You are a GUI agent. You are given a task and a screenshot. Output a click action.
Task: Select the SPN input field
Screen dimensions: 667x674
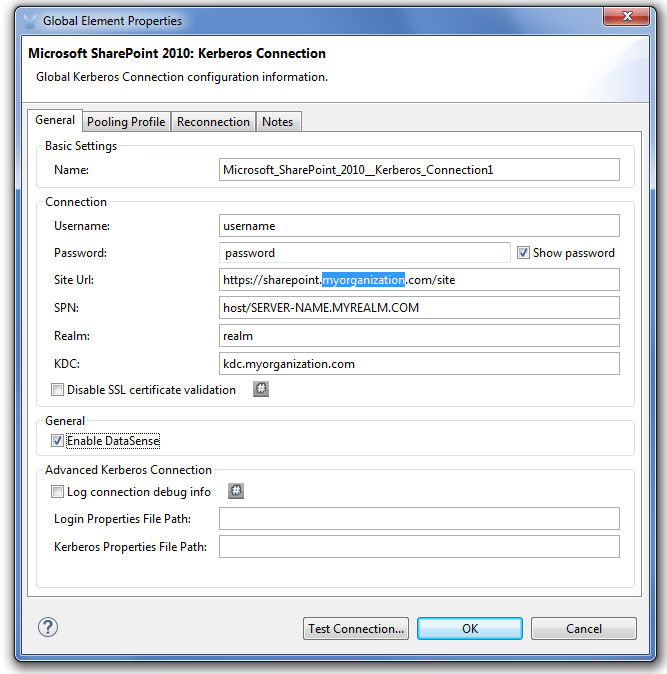tap(419, 307)
